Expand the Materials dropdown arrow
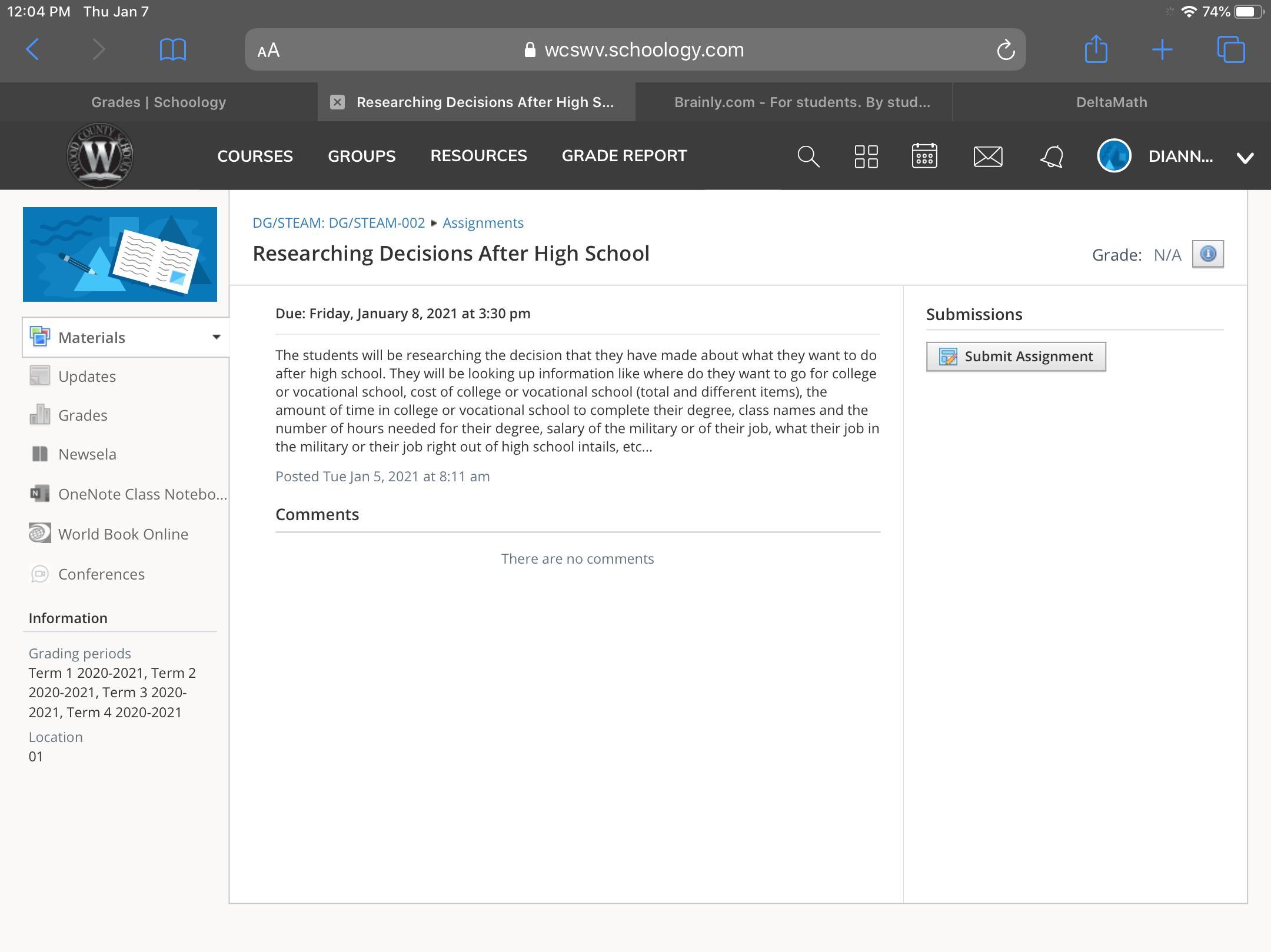Image resolution: width=1271 pixels, height=952 pixels. (x=216, y=337)
